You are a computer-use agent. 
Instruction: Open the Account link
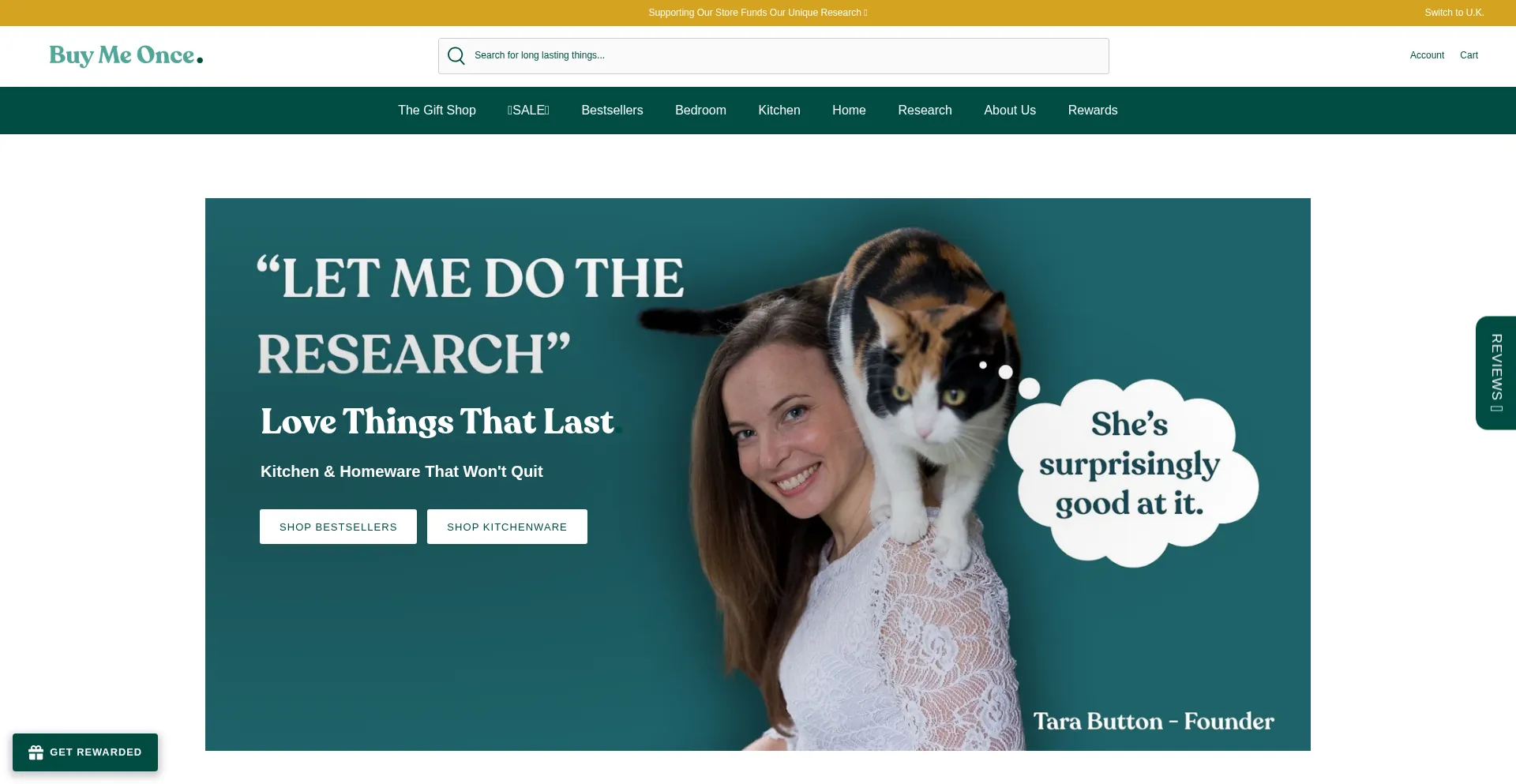click(1427, 55)
